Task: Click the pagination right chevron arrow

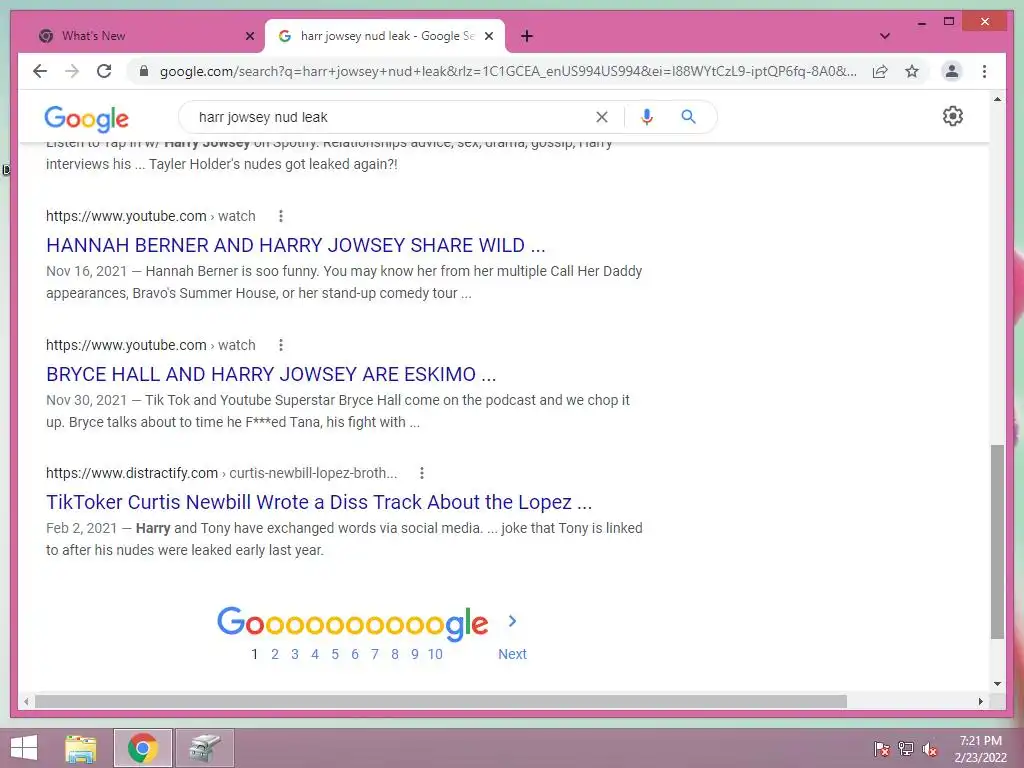Action: click(512, 621)
